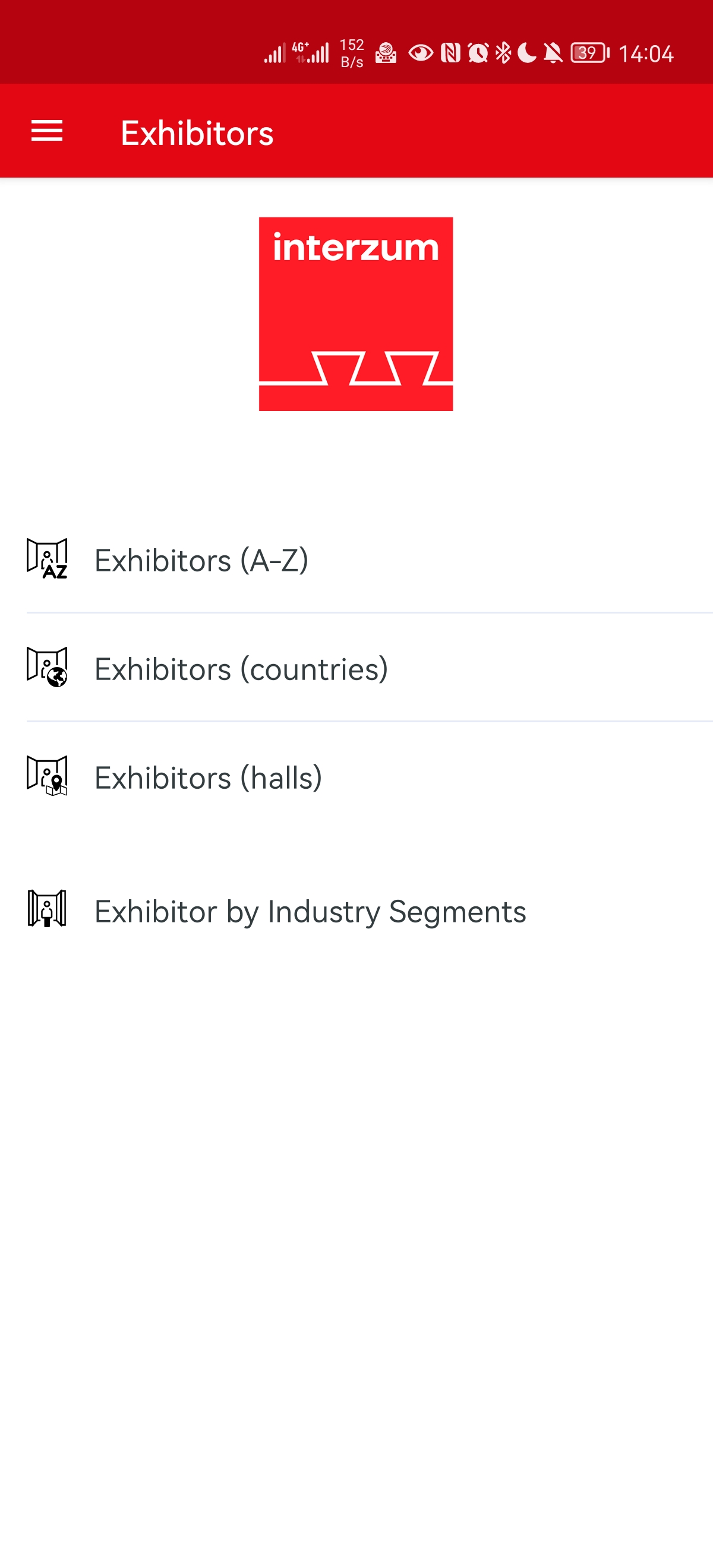The image size is (713, 1568).
Task: Tap the battery indicator in status bar
Action: click(x=589, y=53)
